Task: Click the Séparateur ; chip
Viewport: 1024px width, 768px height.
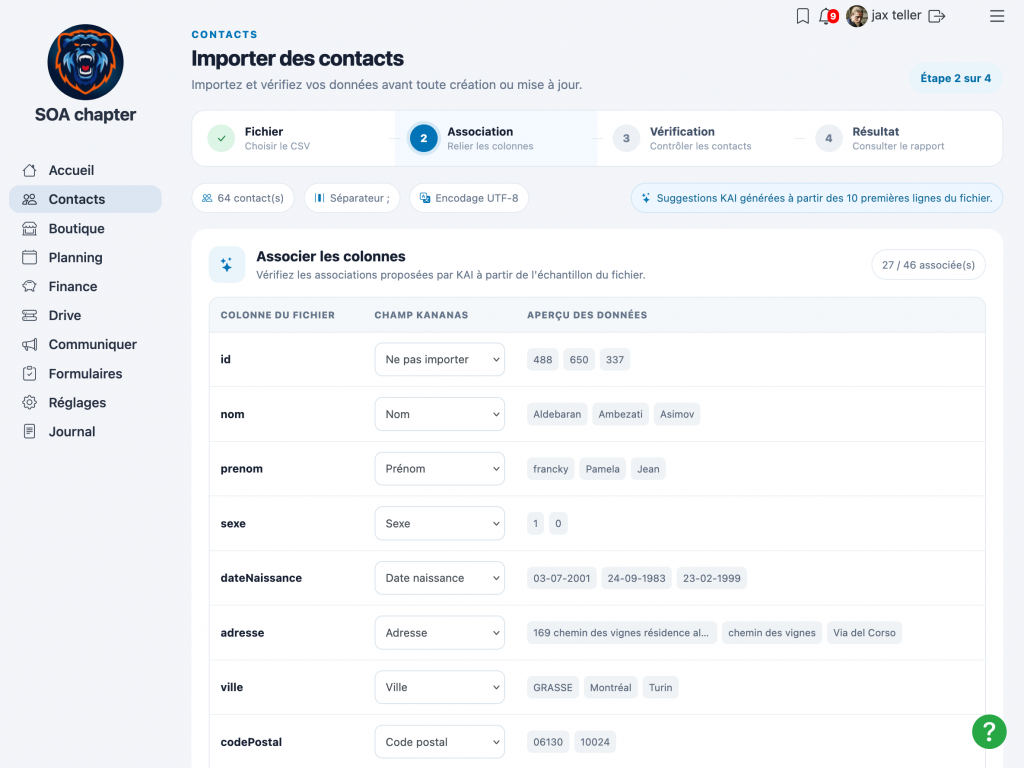Action: pos(352,198)
